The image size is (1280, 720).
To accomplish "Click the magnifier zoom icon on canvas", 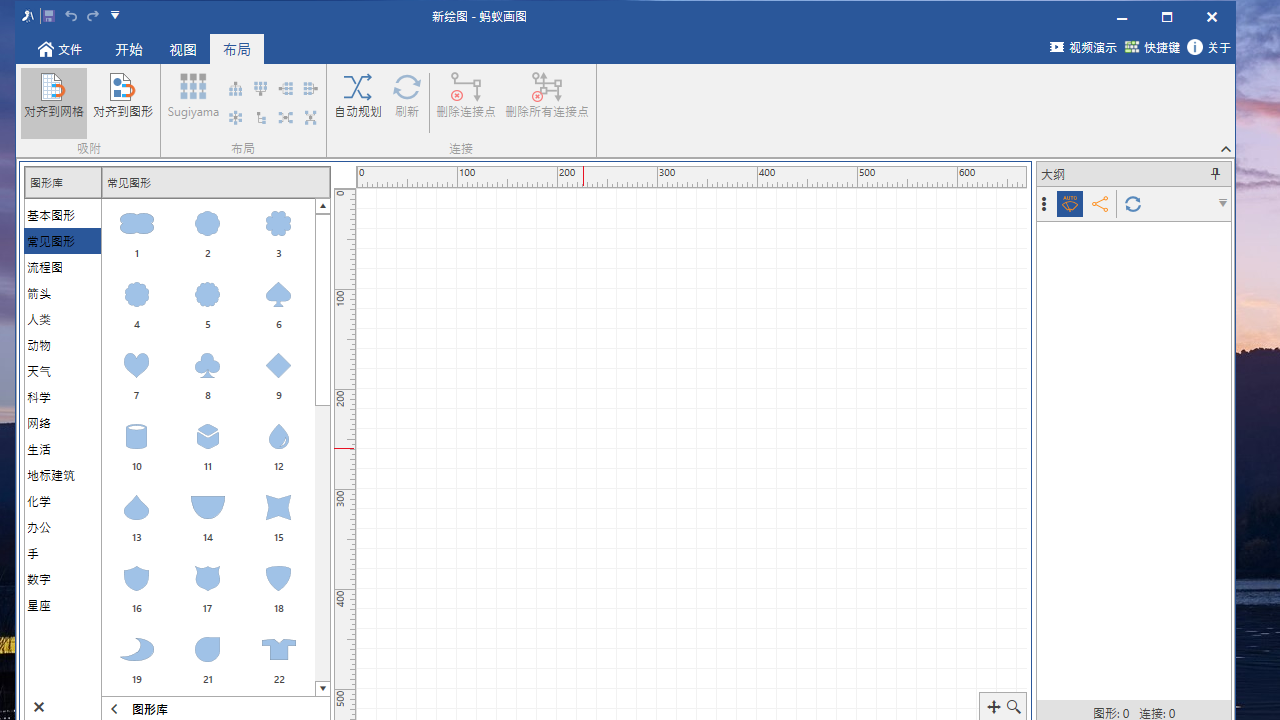I will tap(1014, 707).
